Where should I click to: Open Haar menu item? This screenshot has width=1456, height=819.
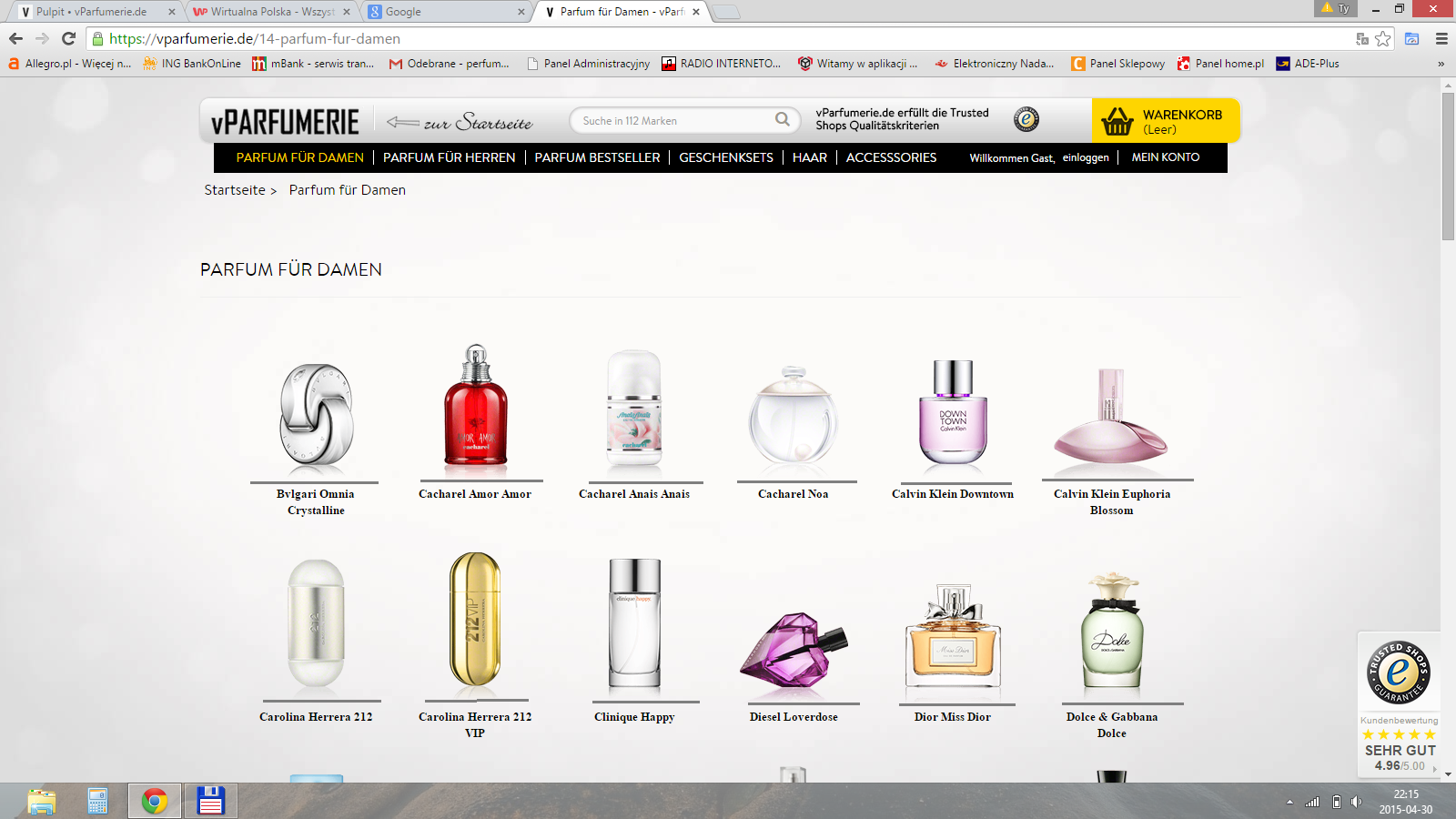point(810,157)
